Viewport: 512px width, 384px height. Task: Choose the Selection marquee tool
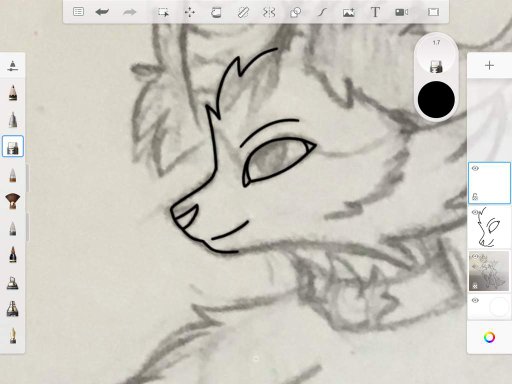click(163, 12)
